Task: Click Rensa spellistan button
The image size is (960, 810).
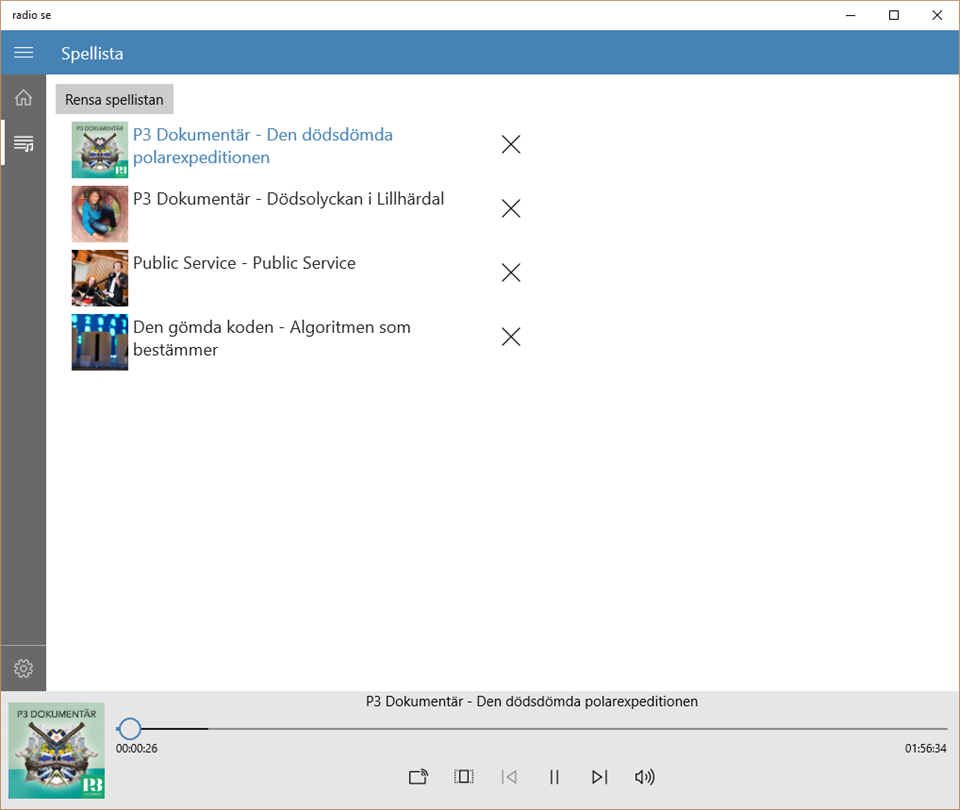Action: [114, 99]
